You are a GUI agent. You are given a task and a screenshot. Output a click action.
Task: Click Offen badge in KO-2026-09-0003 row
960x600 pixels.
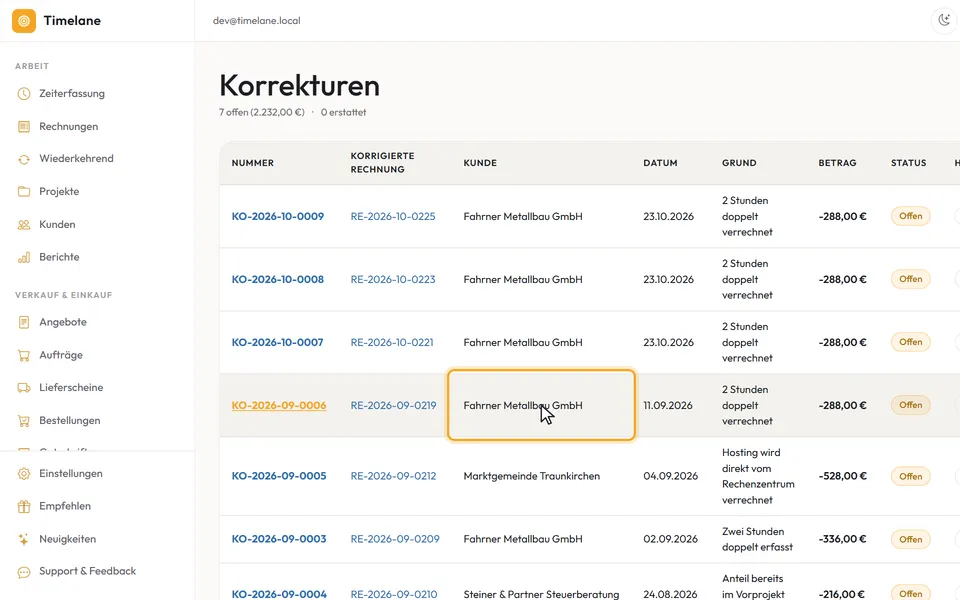pyautogui.click(x=910, y=539)
